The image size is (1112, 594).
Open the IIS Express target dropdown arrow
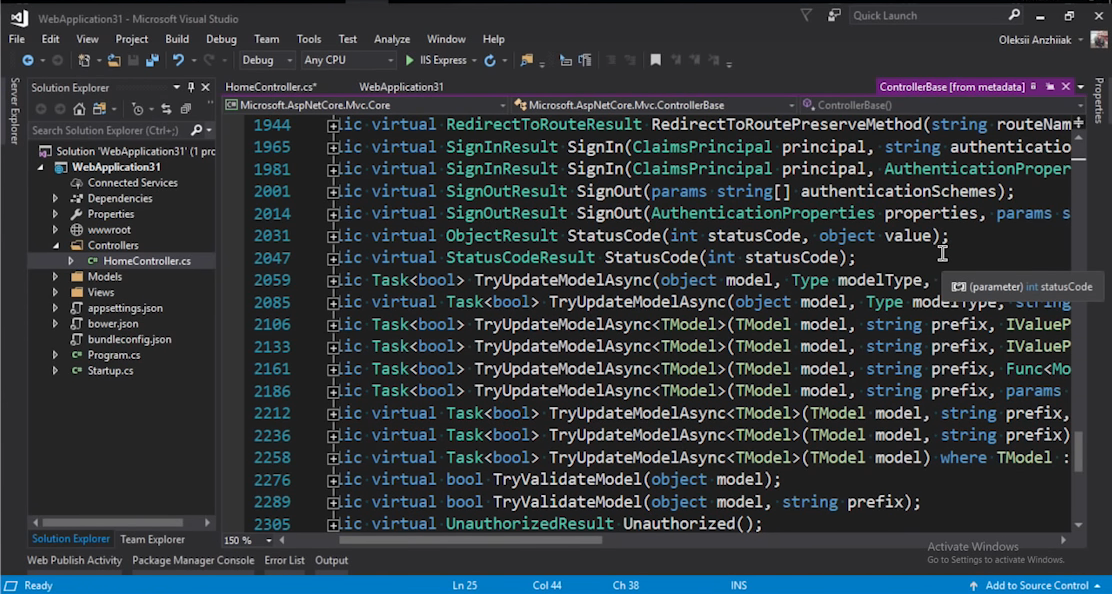[474, 61]
